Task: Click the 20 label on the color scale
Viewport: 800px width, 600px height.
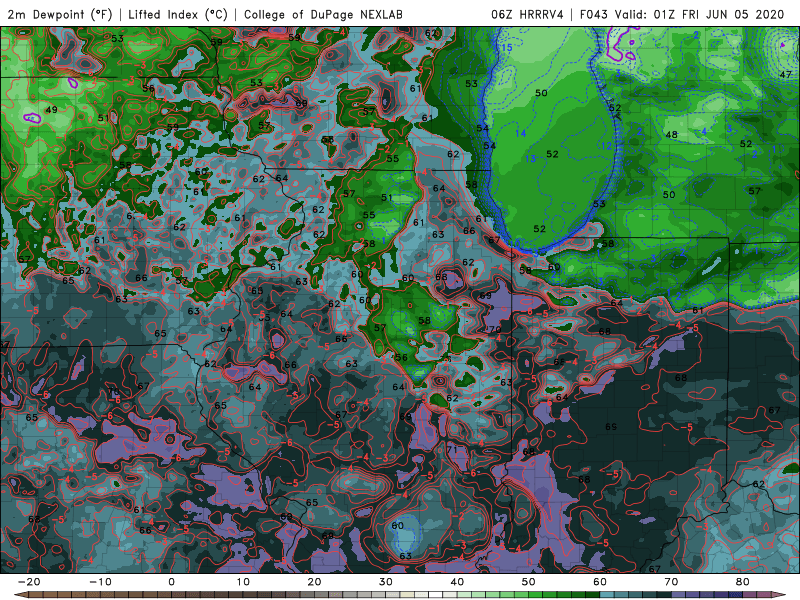Action: click(x=314, y=582)
